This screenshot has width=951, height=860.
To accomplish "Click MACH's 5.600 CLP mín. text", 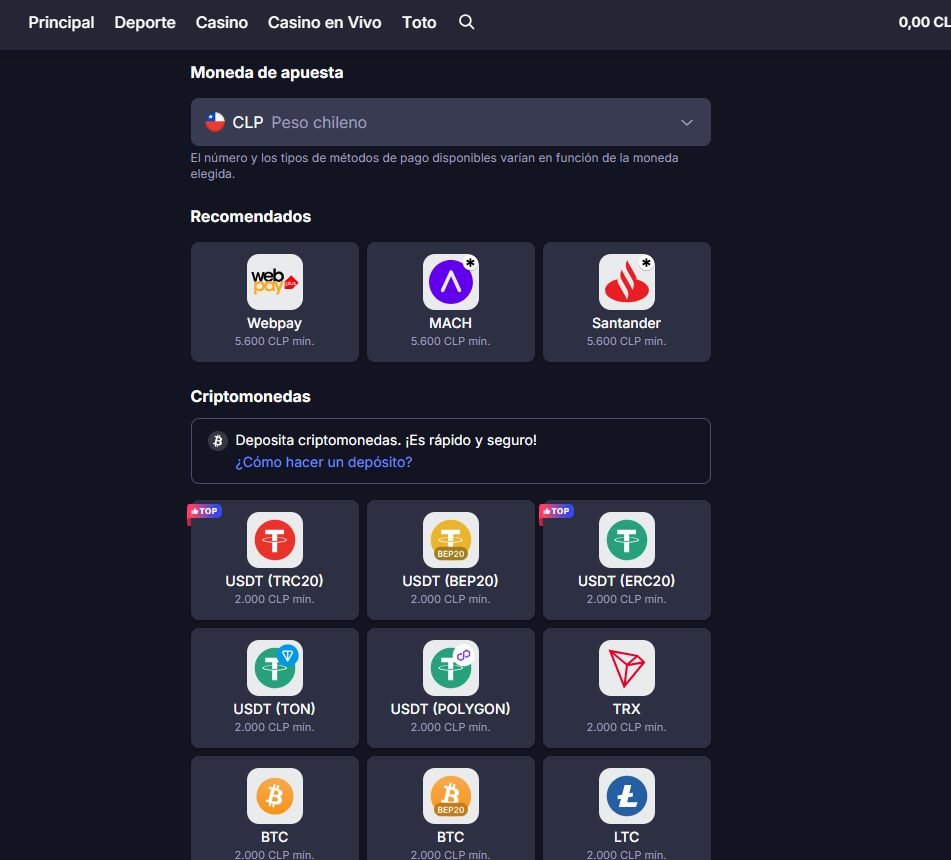I will click(450, 341).
